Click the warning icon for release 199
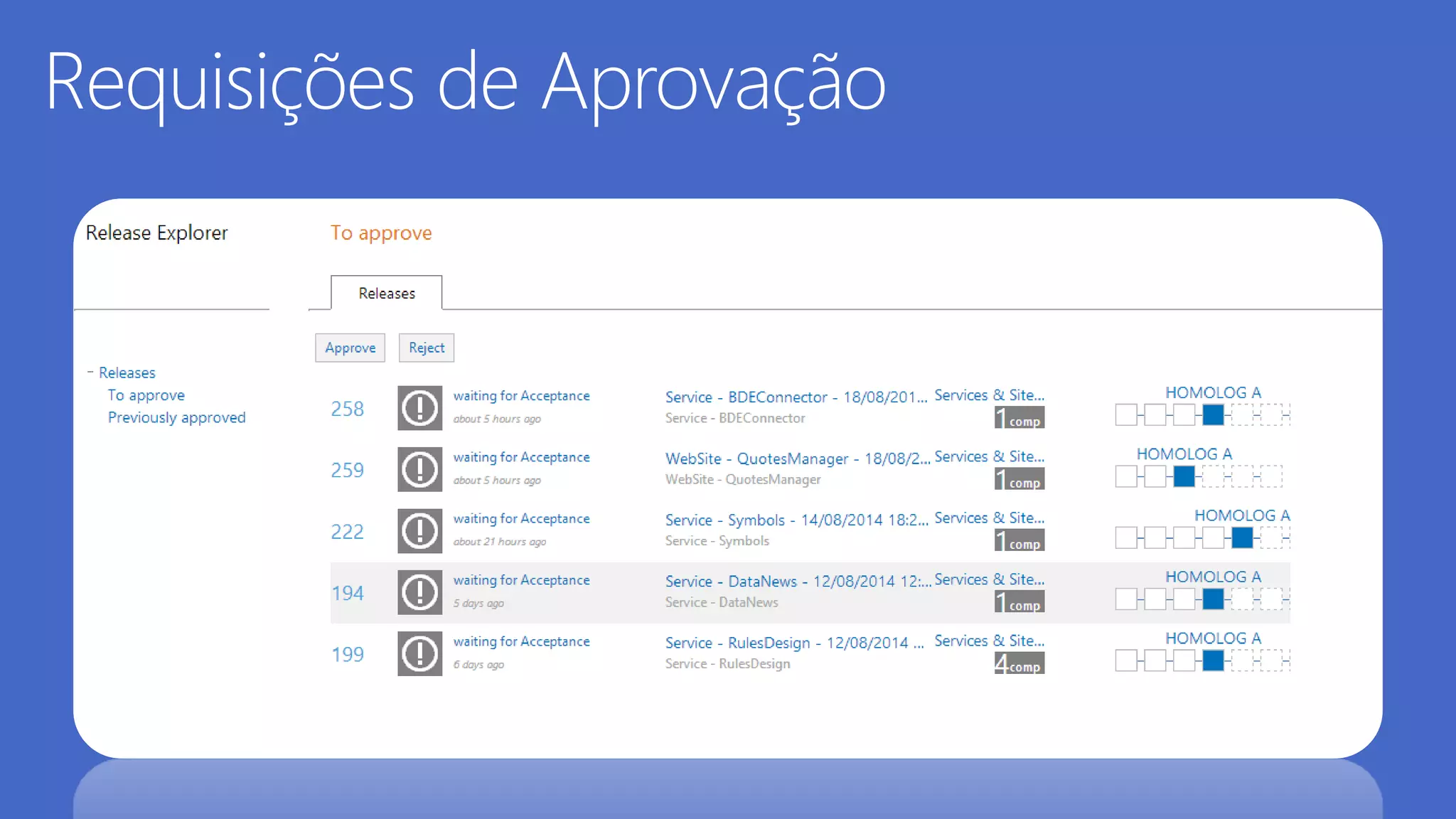This screenshot has height=819, width=1456. point(419,653)
